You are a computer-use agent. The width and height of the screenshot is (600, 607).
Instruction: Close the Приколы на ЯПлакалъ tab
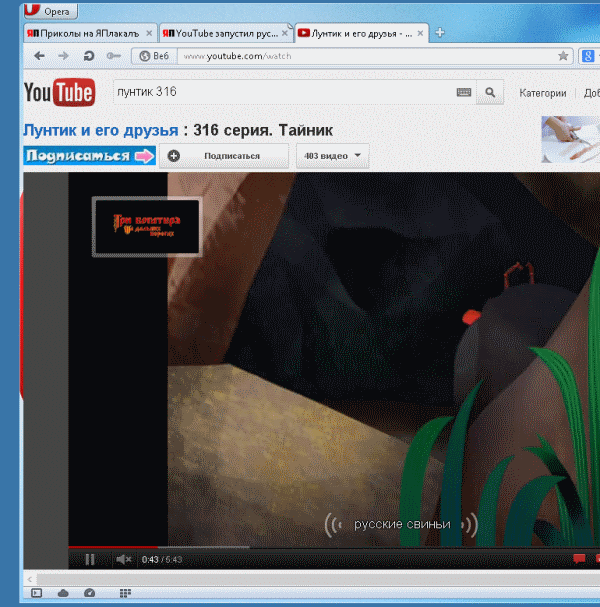pyautogui.click(x=149, y=34)
